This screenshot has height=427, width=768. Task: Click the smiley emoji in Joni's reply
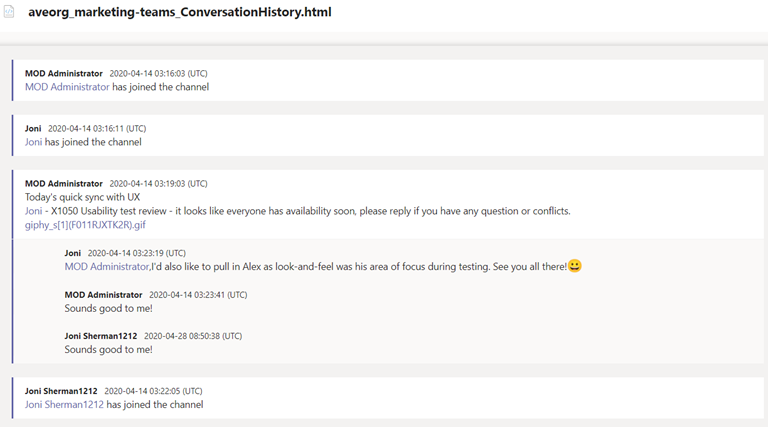[x=575, y=266]
